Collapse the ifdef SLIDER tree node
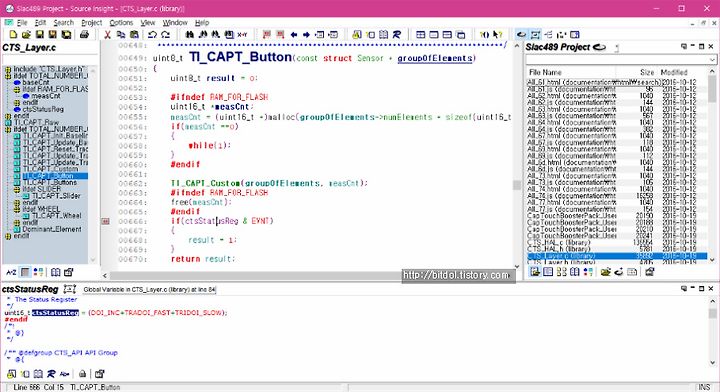Viewport: 720px width, 392px height. pos(17,189)
